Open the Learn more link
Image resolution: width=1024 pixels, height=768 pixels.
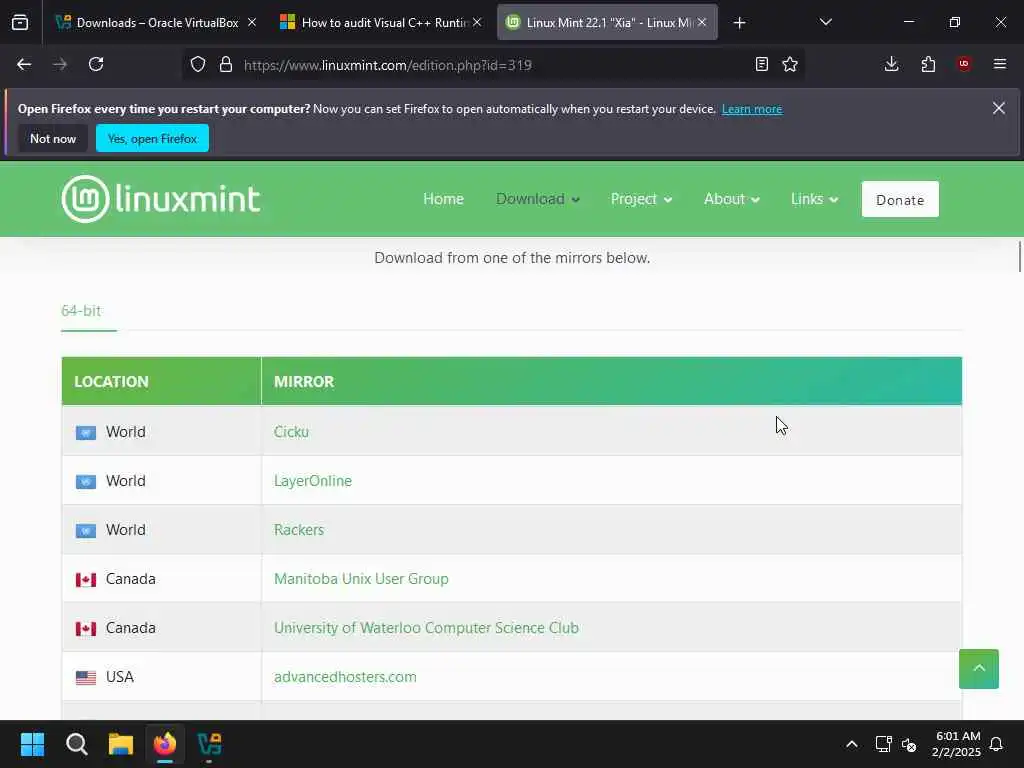click(752, 109)
